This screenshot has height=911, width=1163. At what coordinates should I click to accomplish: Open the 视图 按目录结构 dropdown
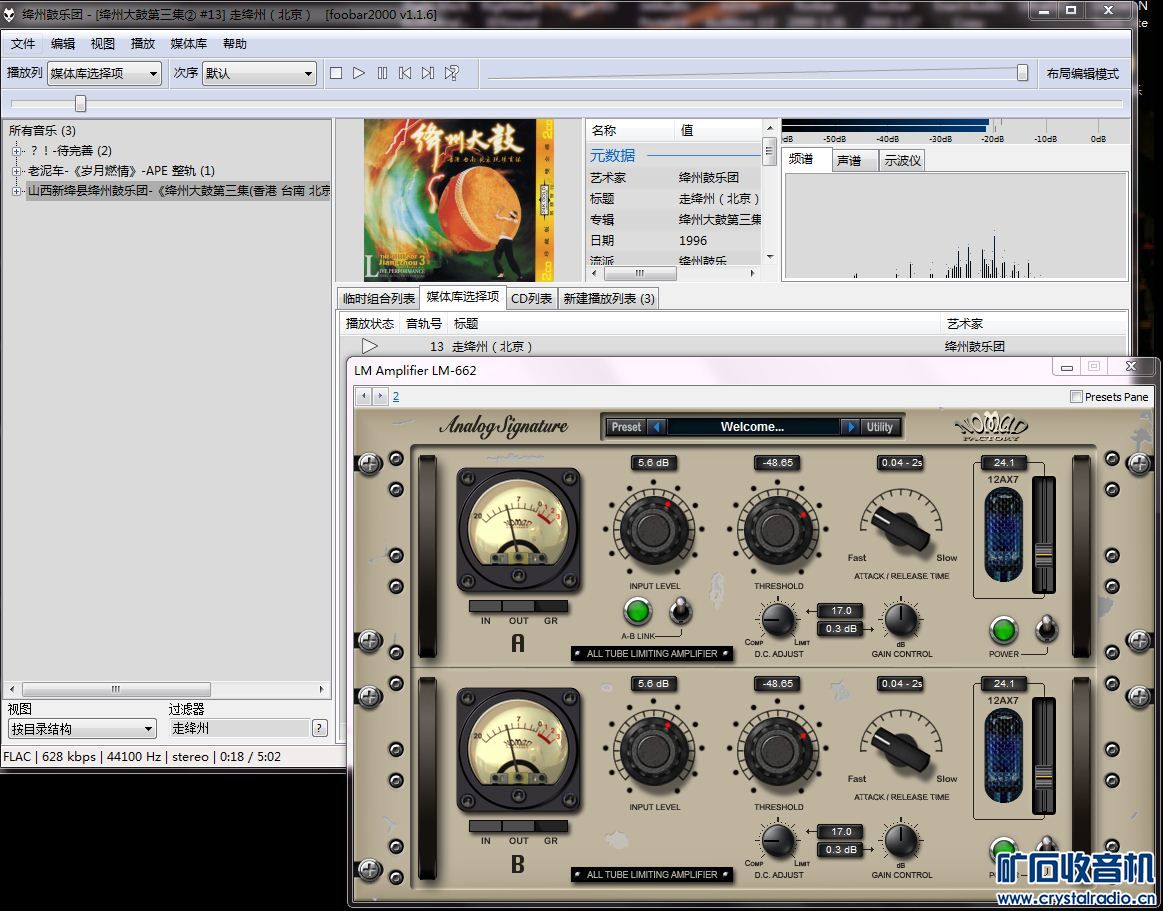pyautogui.click(x=82, y=729)
